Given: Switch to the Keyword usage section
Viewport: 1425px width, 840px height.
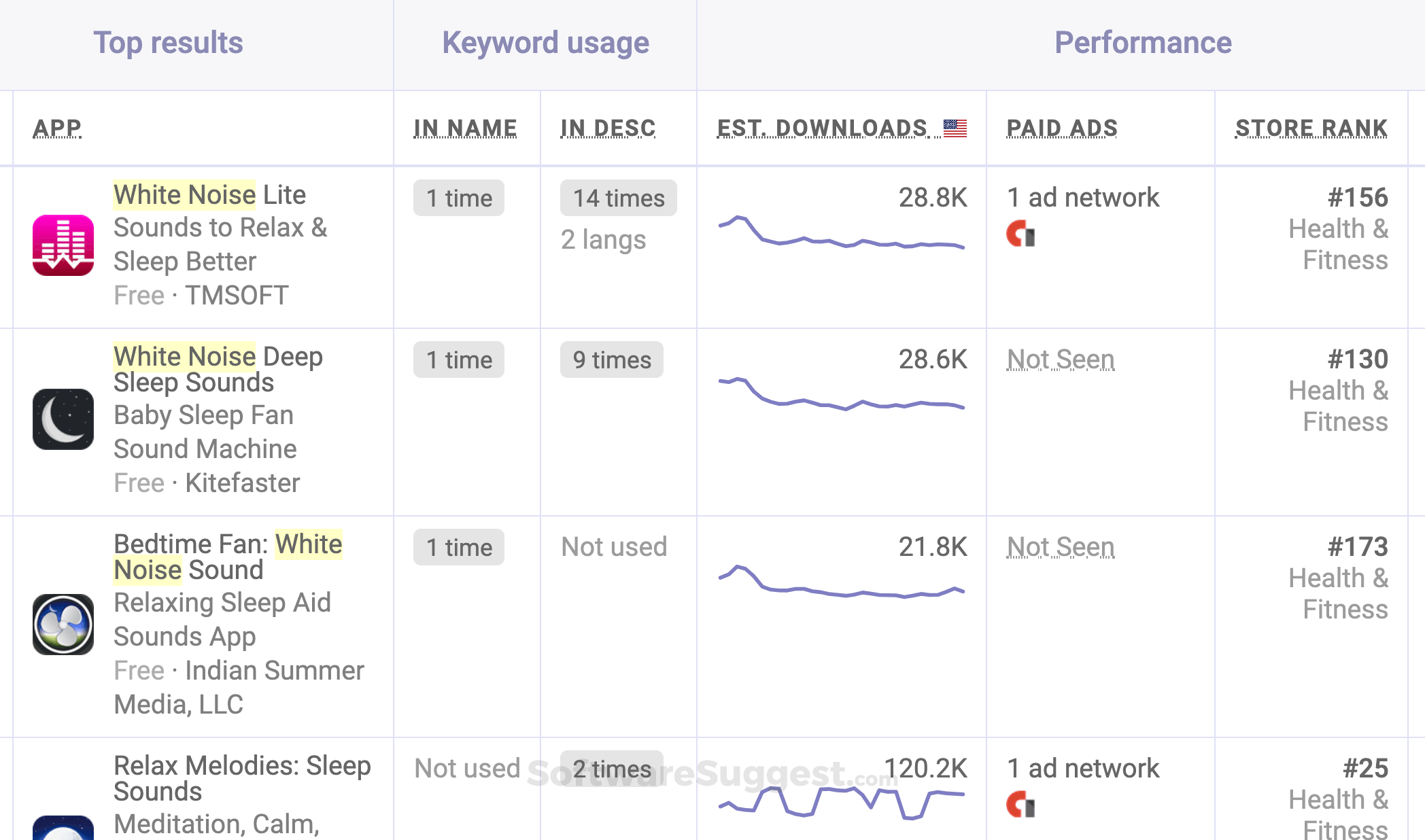Looking at the screenshot, I should click(545, 42).
